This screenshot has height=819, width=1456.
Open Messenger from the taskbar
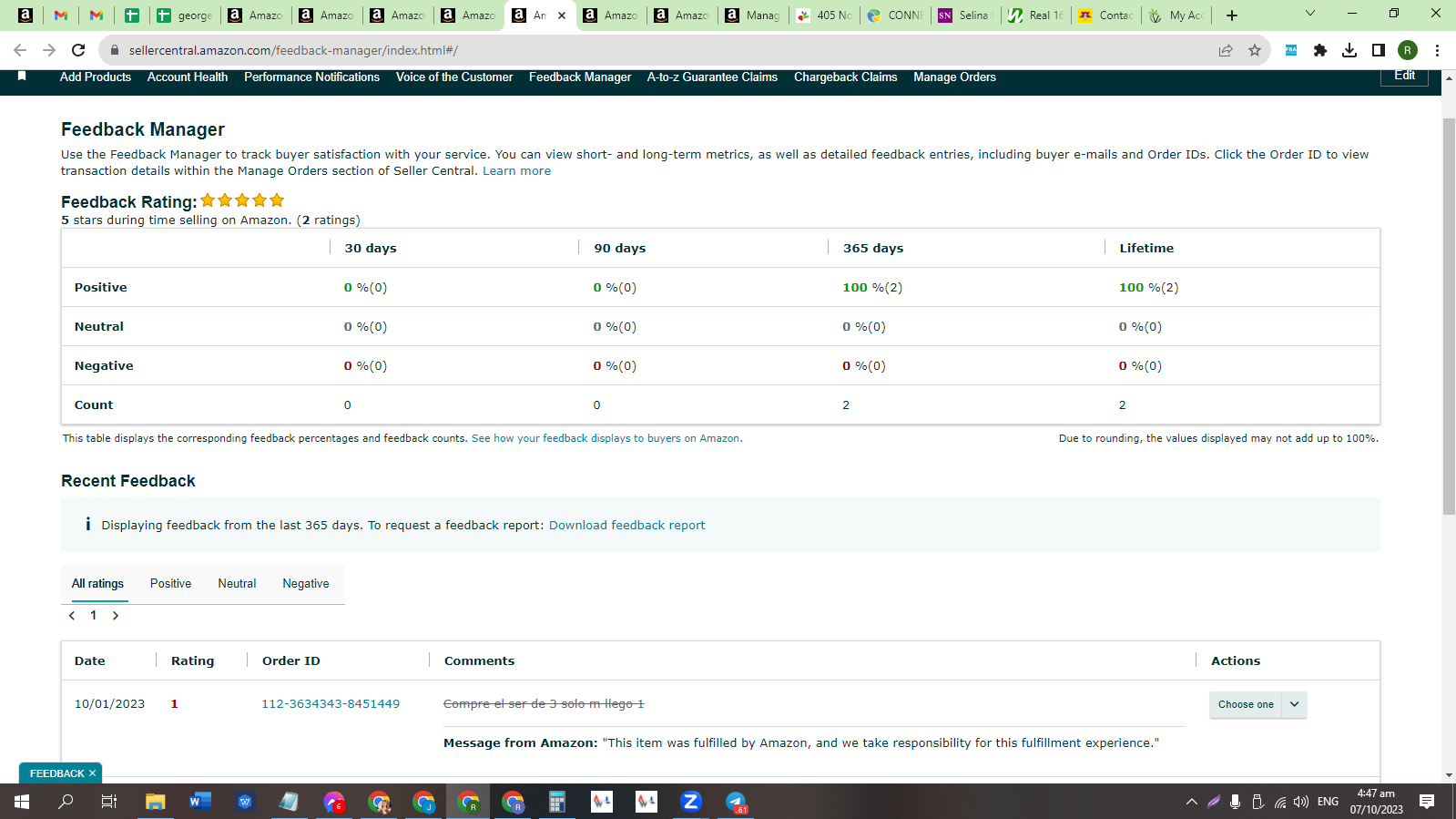(x=334, y=802)
